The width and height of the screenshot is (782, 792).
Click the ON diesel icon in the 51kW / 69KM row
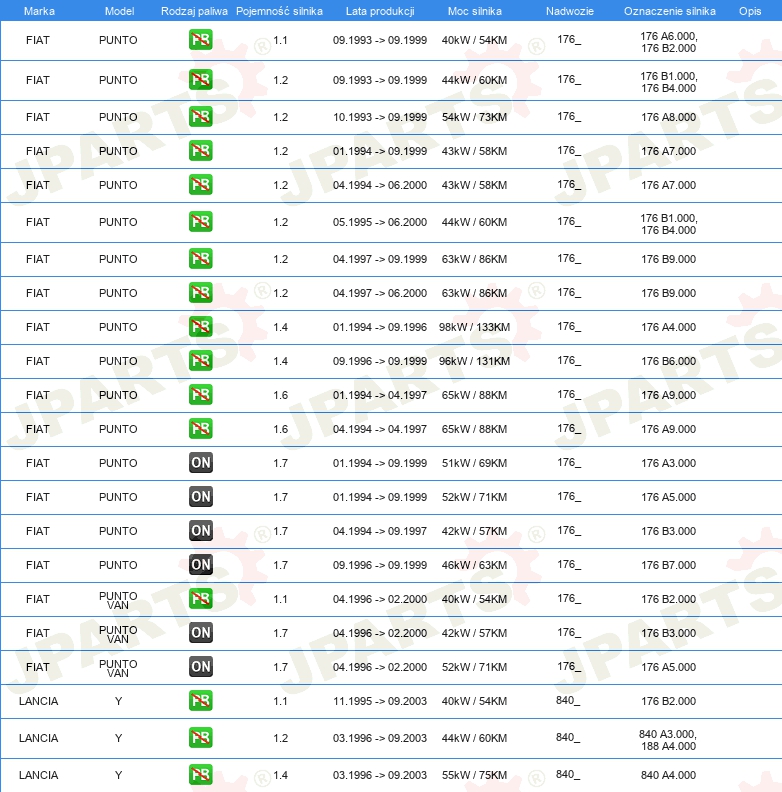[x=201, y=463]
